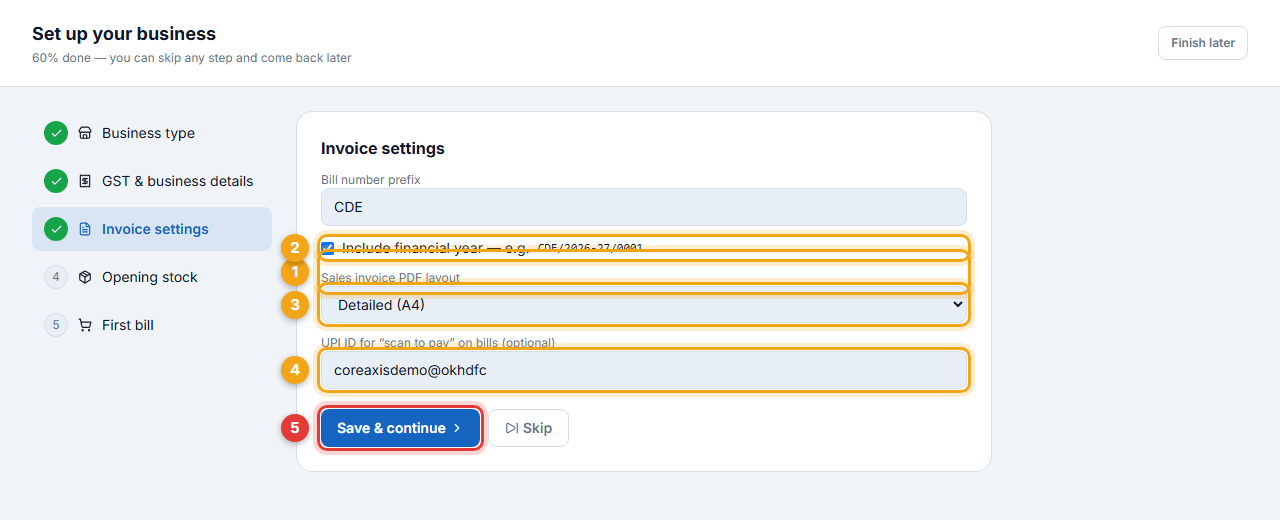Skip this setup step

(528, 428)
